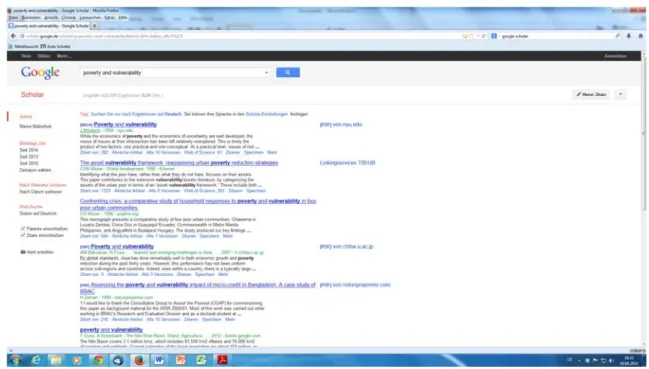Open the downloads arrow icon in Firefox toolbar

point(628,36)
